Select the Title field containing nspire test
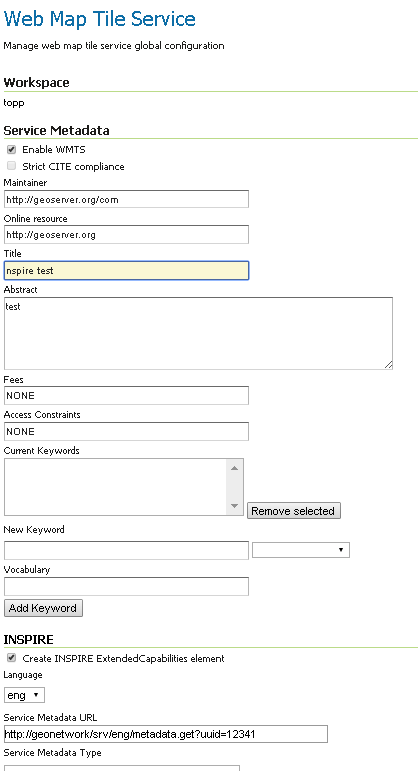 [126, 270]
